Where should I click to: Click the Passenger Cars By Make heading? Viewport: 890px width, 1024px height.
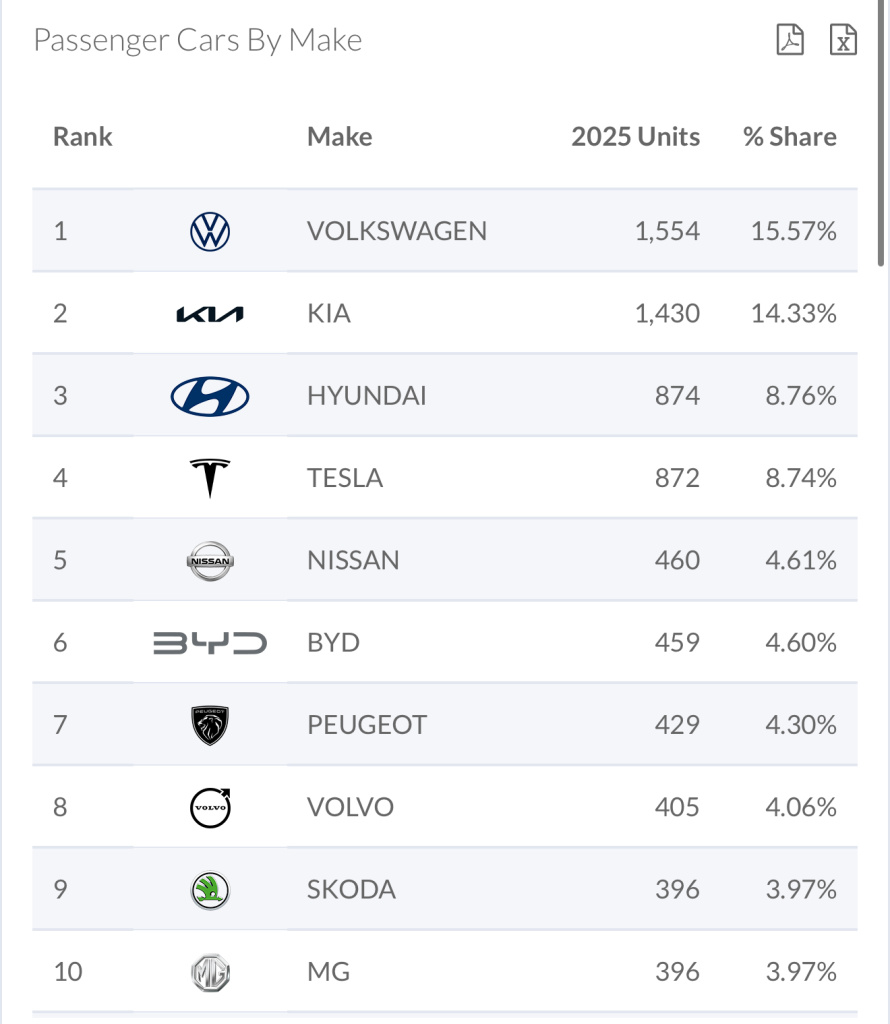point(198,41)
